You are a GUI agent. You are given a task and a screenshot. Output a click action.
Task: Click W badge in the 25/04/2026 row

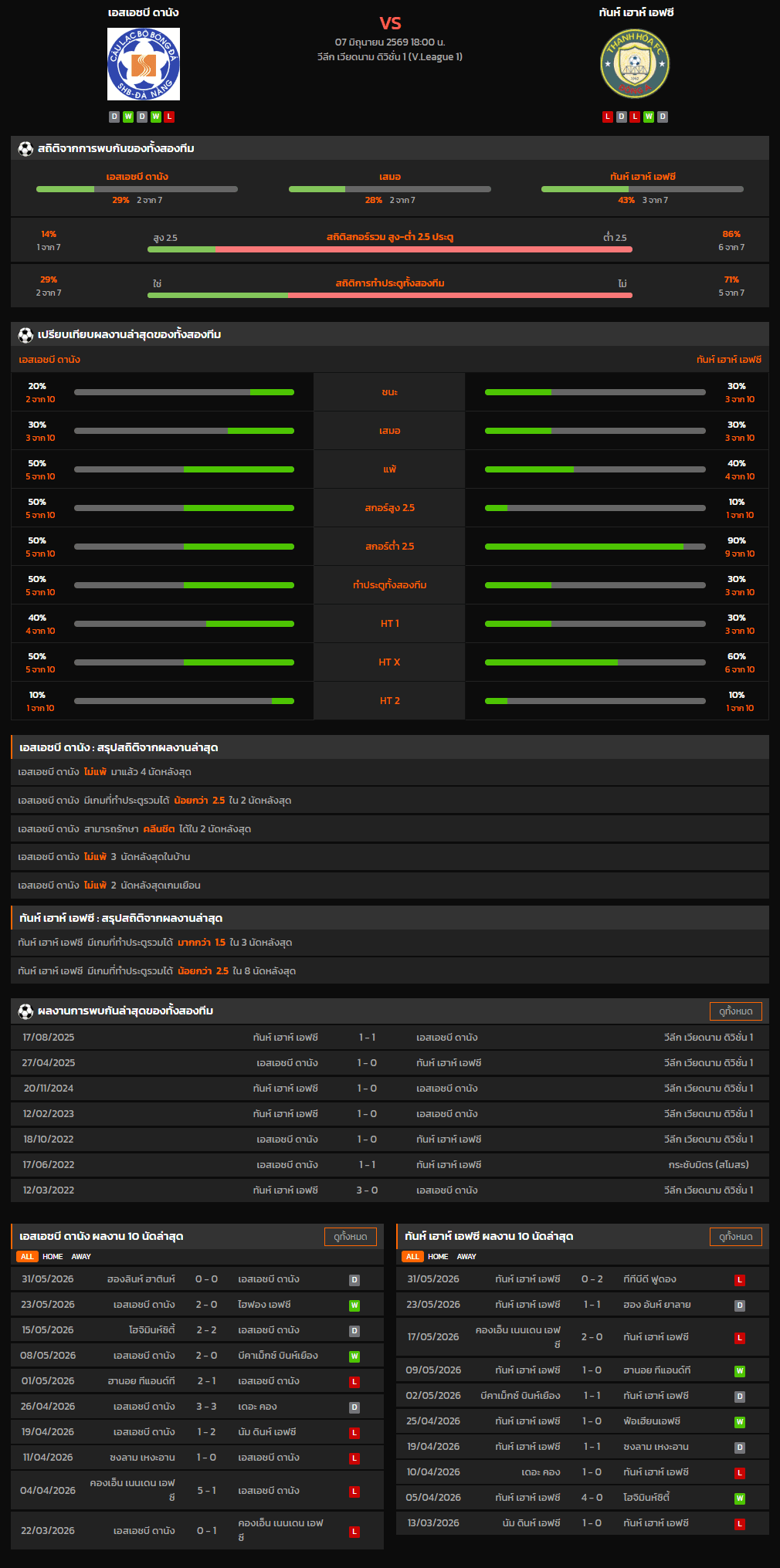click(x=740, y=1422)
